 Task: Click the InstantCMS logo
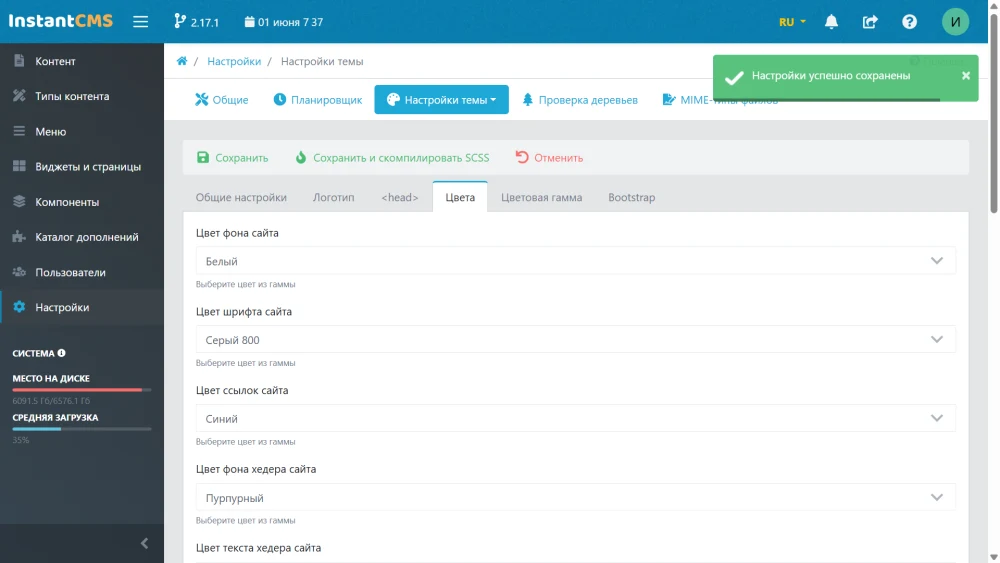tap(61, 21)
